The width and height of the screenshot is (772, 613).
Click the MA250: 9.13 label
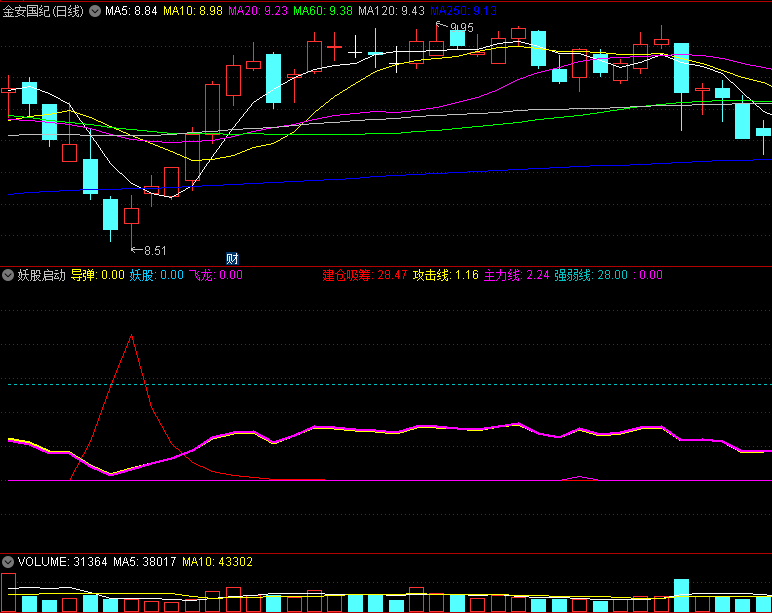pyautogui.click(x=463, y=11)
